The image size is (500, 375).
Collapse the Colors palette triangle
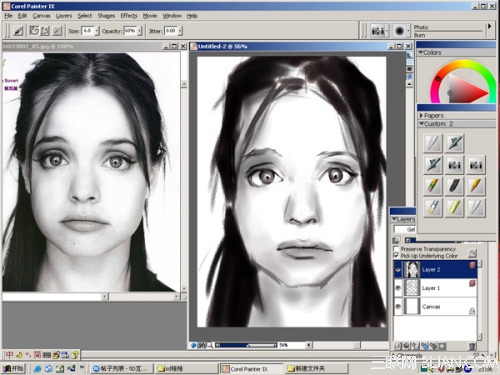(x=421, y=52)
